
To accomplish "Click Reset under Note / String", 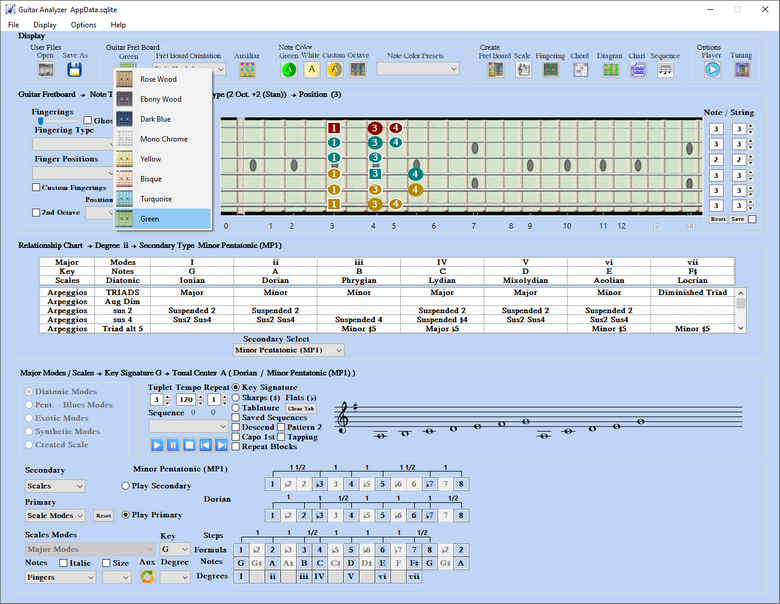I will pos(718,219).
